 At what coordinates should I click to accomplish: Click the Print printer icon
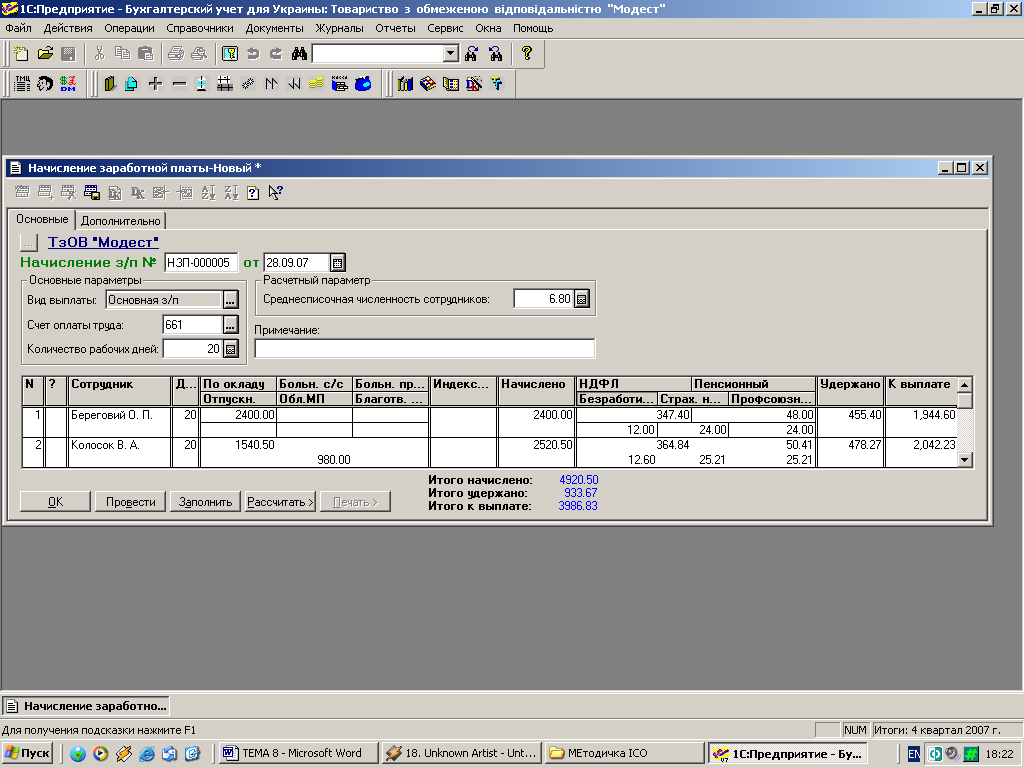coord(176,54)
